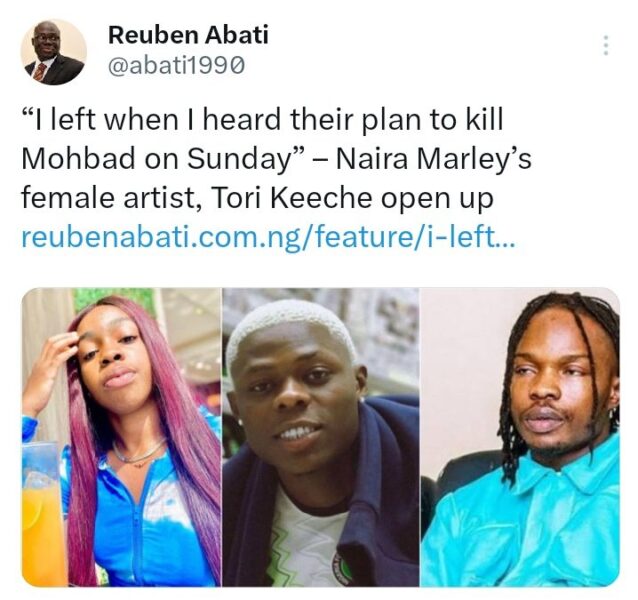Viewport: 638px width, 600px height.
Task: View photo of woman with purple hair
Action: pyautogui.click(x=122, y=437)
